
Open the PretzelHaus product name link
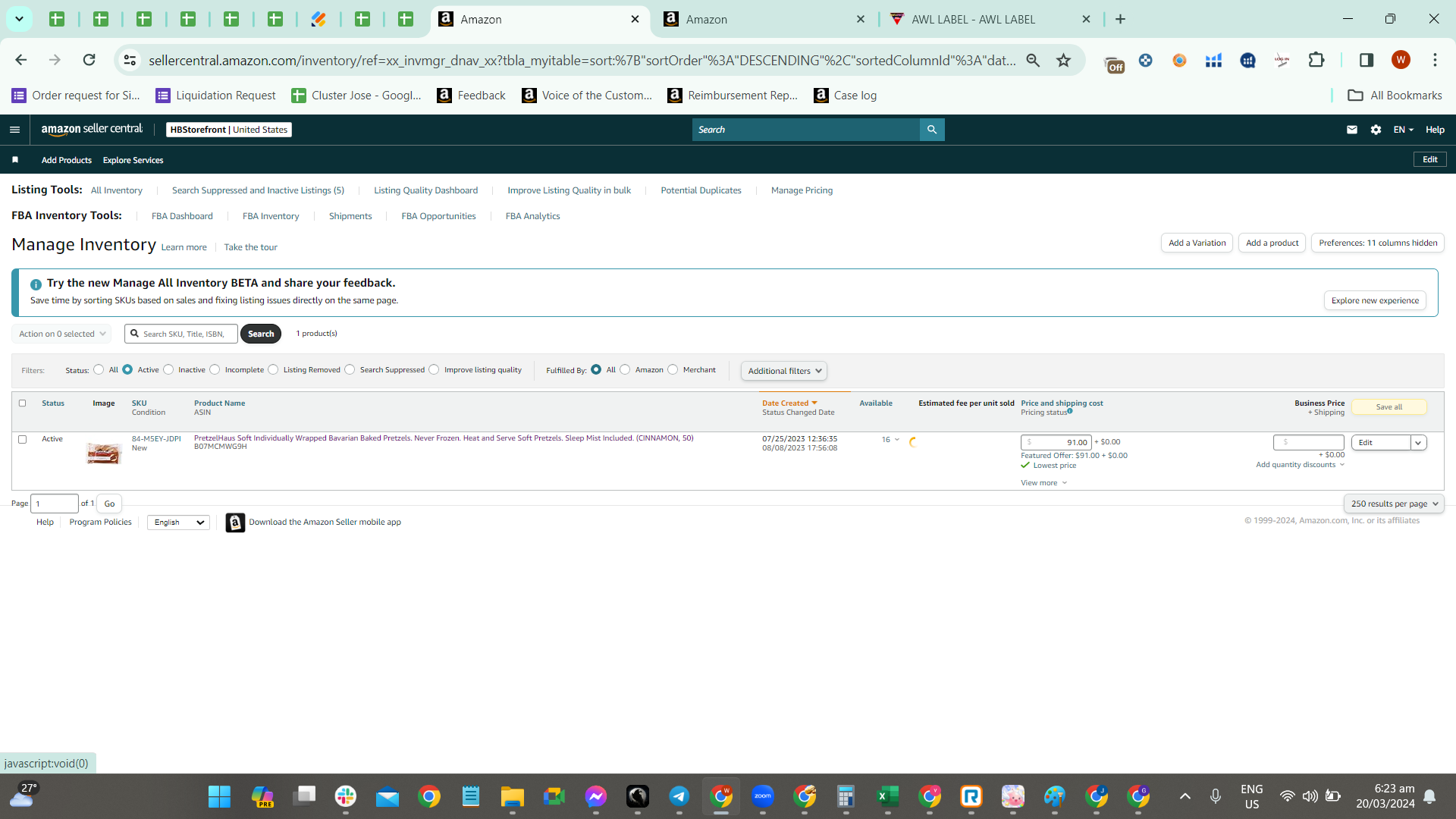444,438
